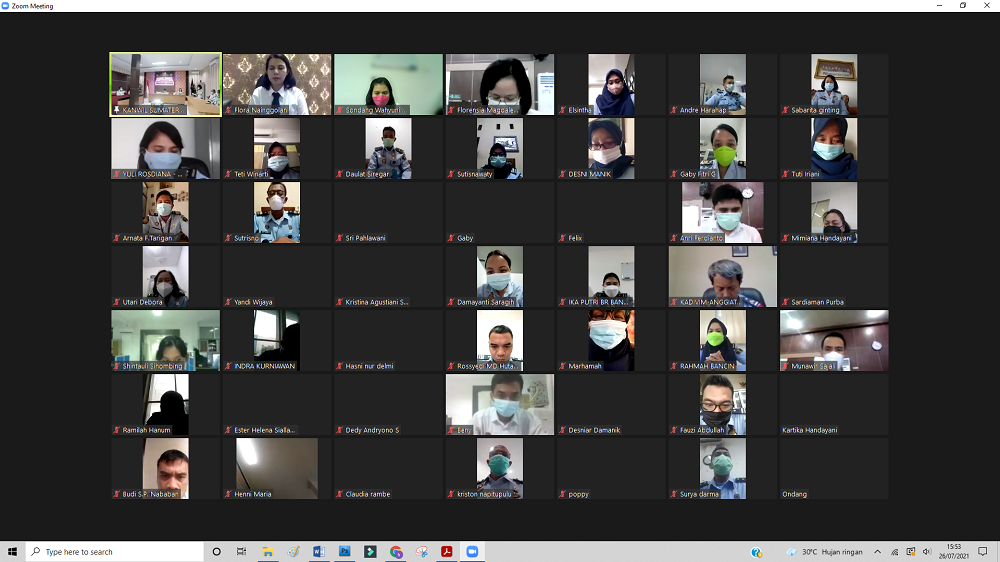1000x562 pixels.
Task: Select the KANWIL SUMATER pinned video tile
Action: click(165, 85)
